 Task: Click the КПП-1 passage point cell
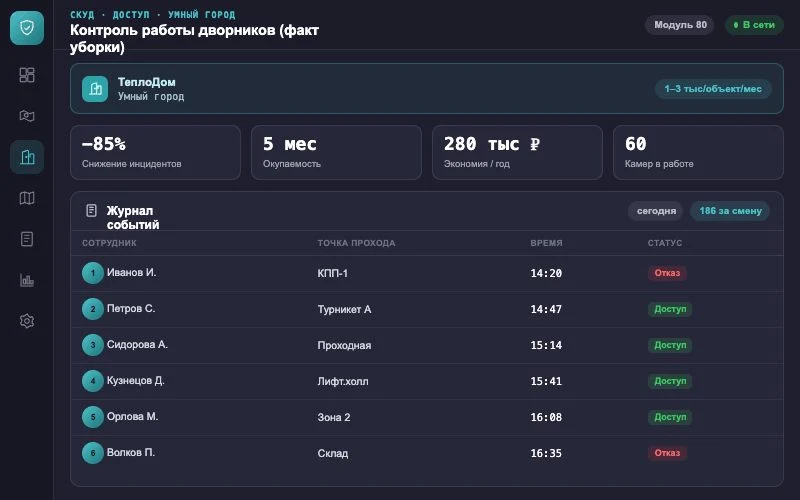333,273
